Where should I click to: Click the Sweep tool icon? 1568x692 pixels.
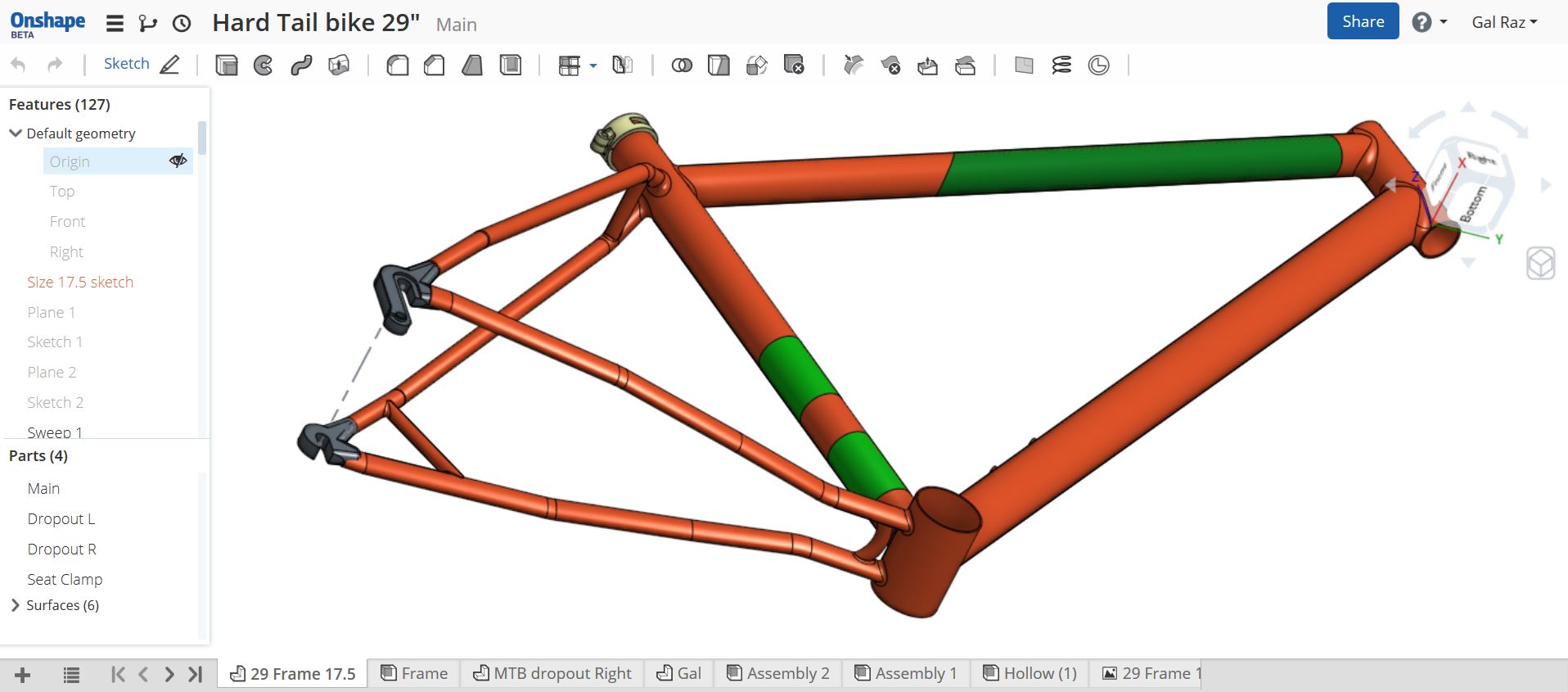pos(301,66)
